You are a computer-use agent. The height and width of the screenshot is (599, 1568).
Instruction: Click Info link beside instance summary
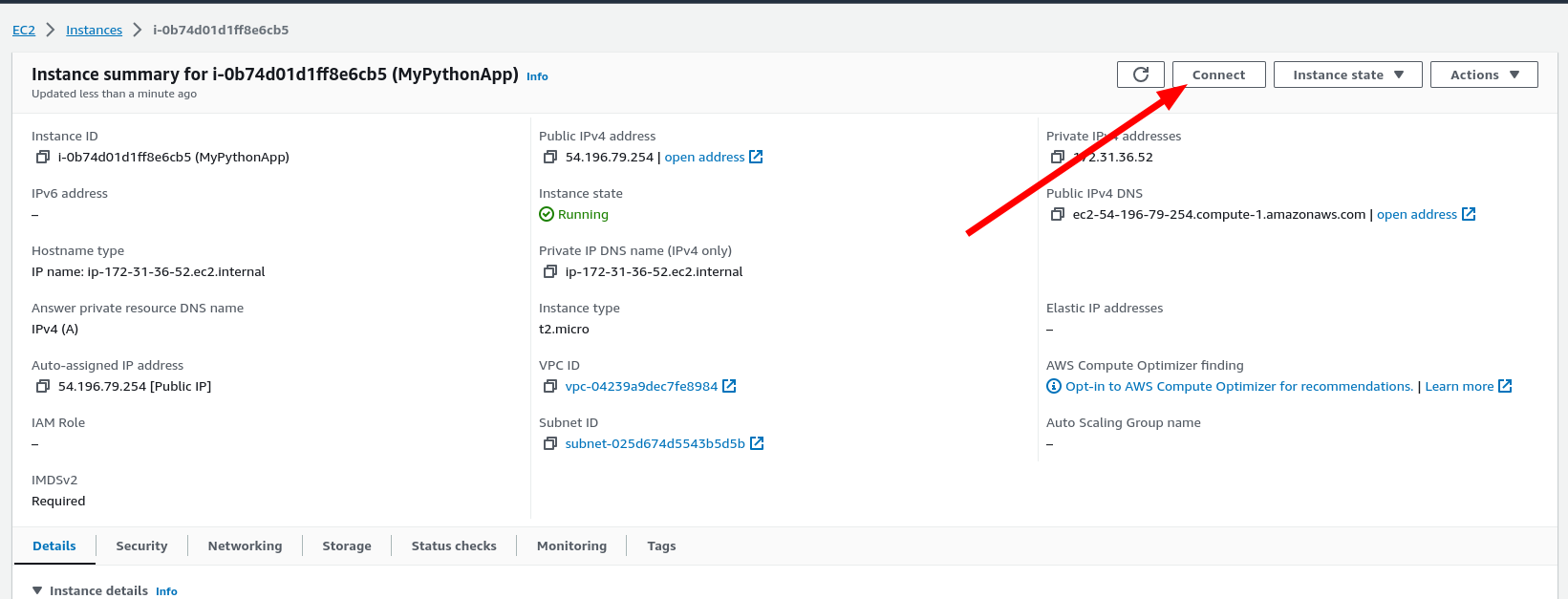coord(537,76)
